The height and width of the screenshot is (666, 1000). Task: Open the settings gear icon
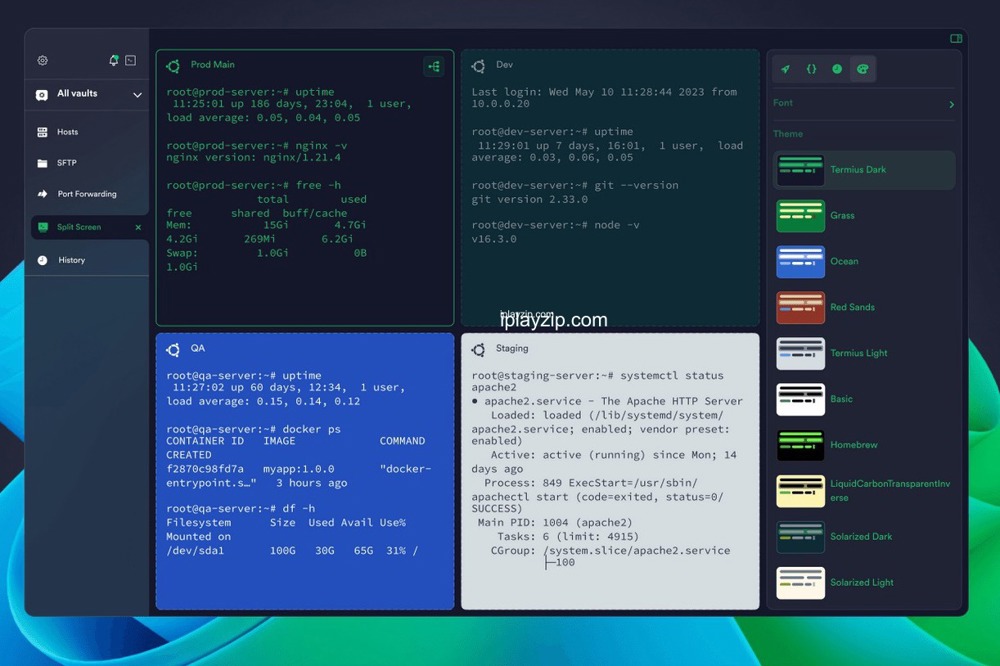(42, 60)
